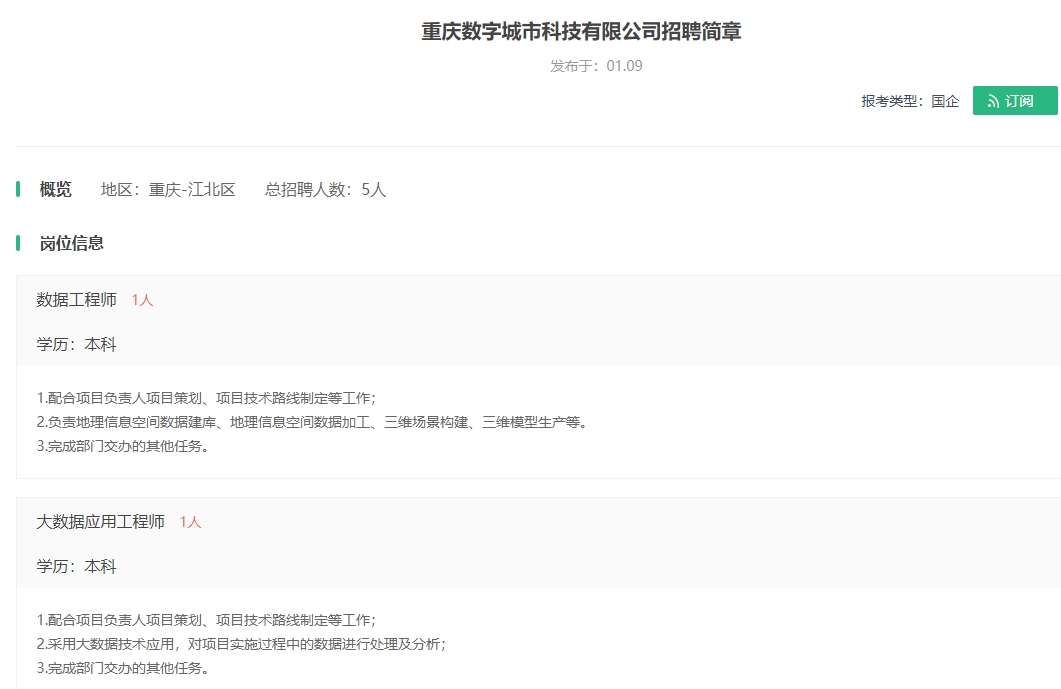Click the 大数据应用工程师 job title

(101, 522)
